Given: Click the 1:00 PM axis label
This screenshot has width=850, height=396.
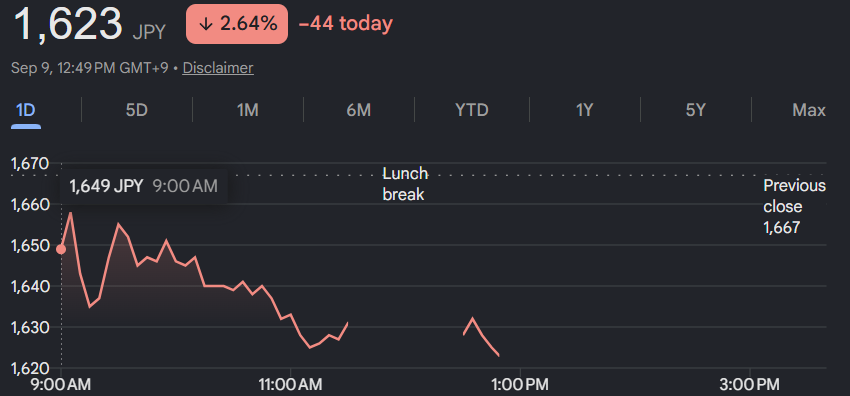Looking at the screenshot, I should (x=521, y=385).
